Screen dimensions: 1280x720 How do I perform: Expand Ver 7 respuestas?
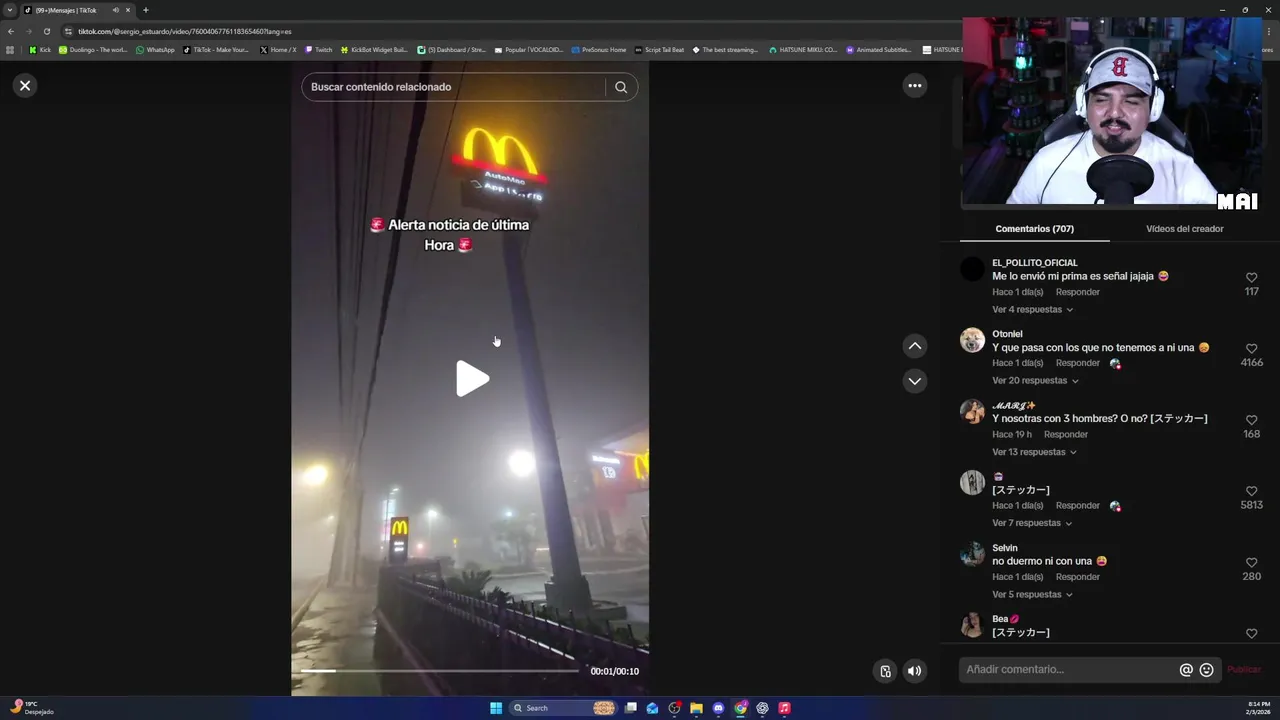1032,523
